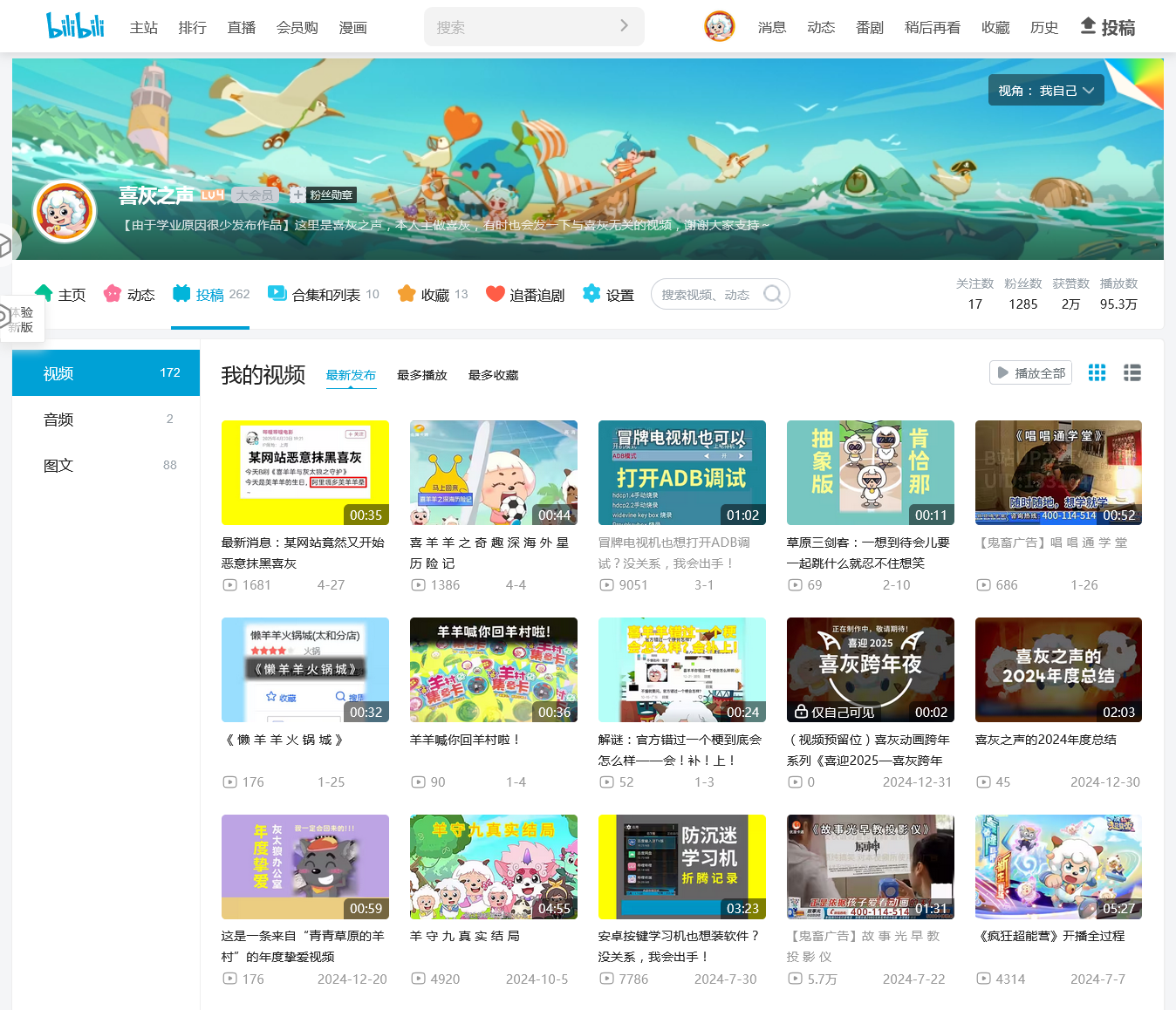The height and width of the screenshot is (1010, 1176).
Task: Open 直播 in top navigation
Action: [x=242, y=28]
